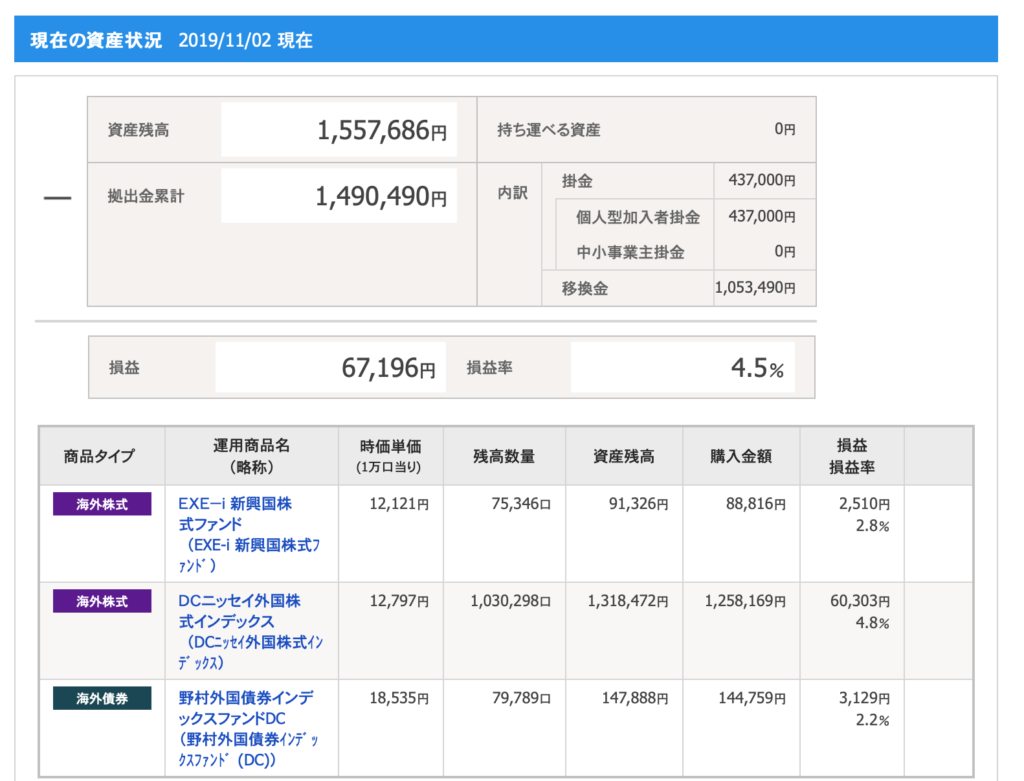Screen dimensions: 1024x781
Task: Select the 4.8% return rate
Action: (872, 623)
